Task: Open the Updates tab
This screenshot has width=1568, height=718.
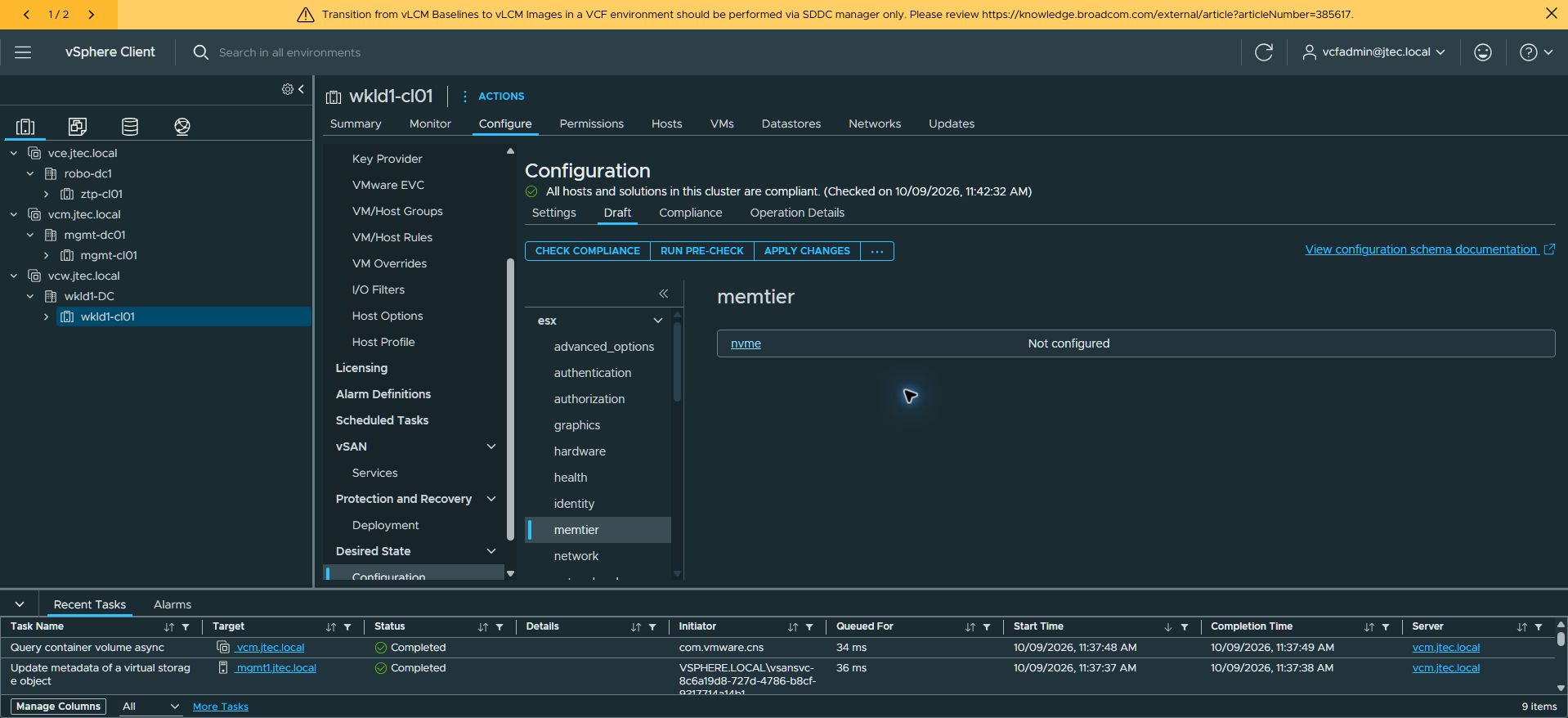Action: tap(952, 123)
